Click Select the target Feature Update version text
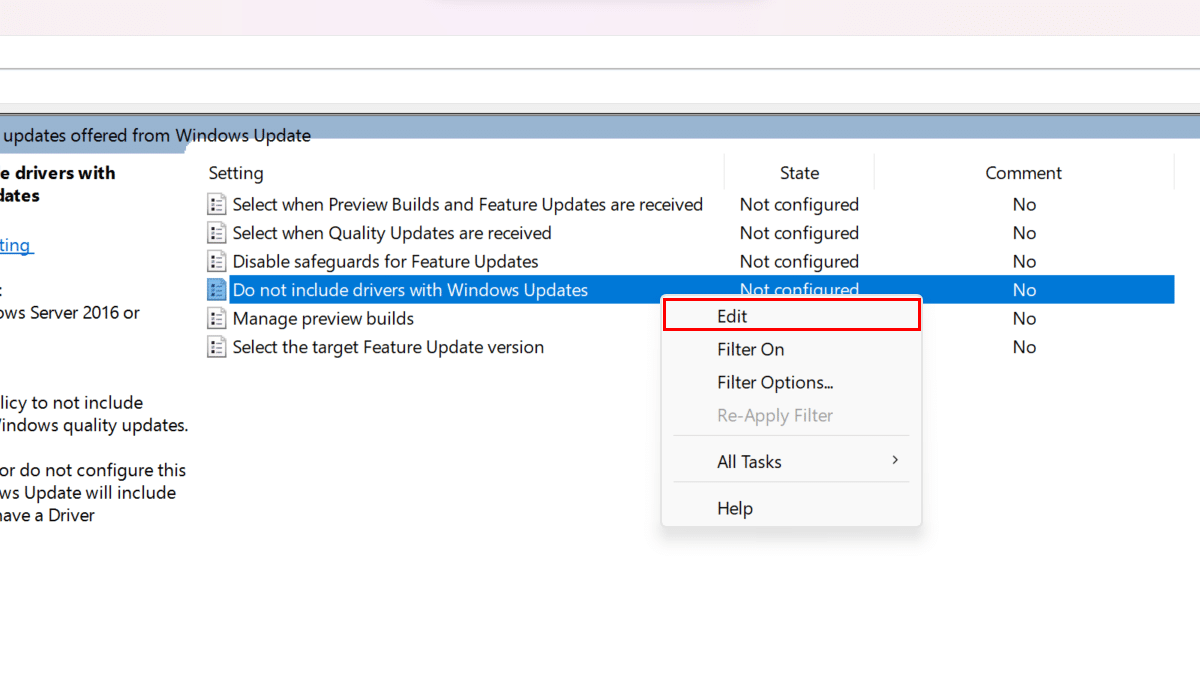This screenshot has height=675, width=1200. tap(388, 347)
